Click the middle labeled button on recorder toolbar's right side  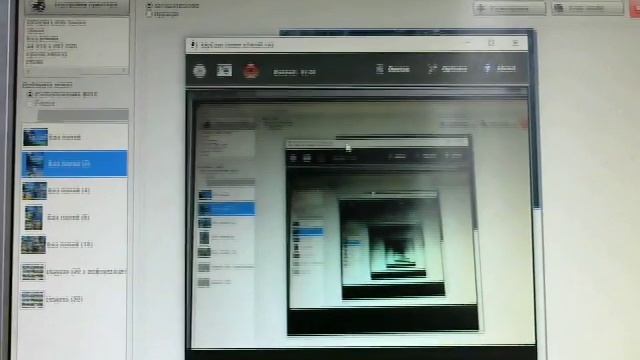(447, 69)
